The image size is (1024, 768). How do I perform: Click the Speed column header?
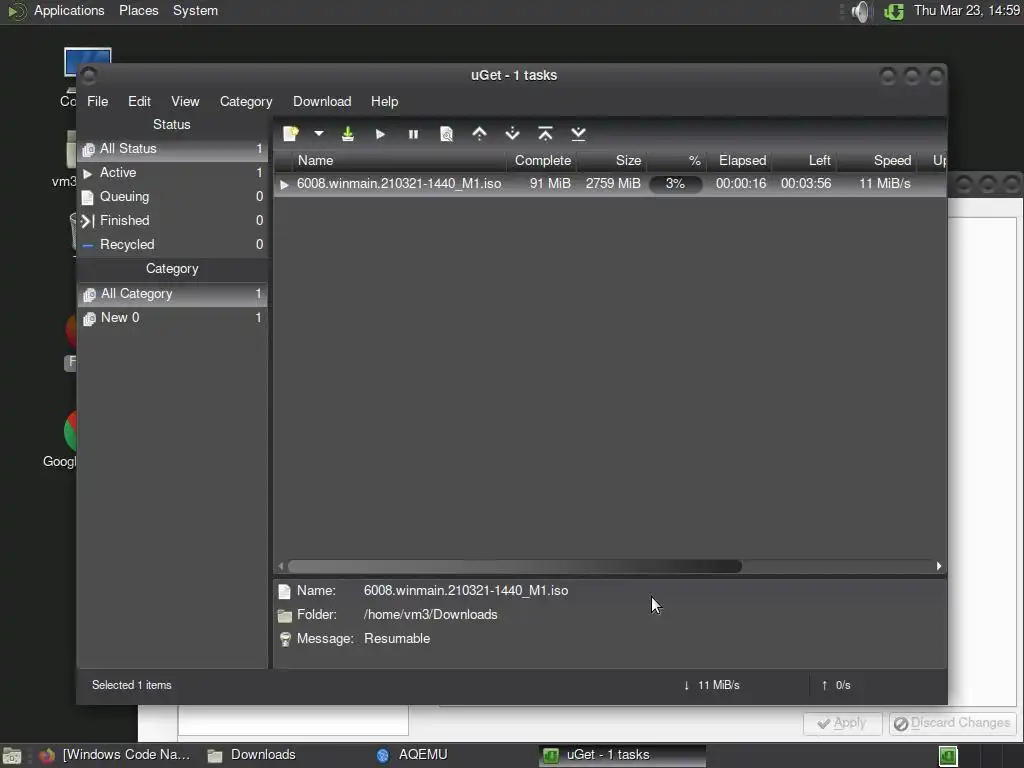[877, 161]
